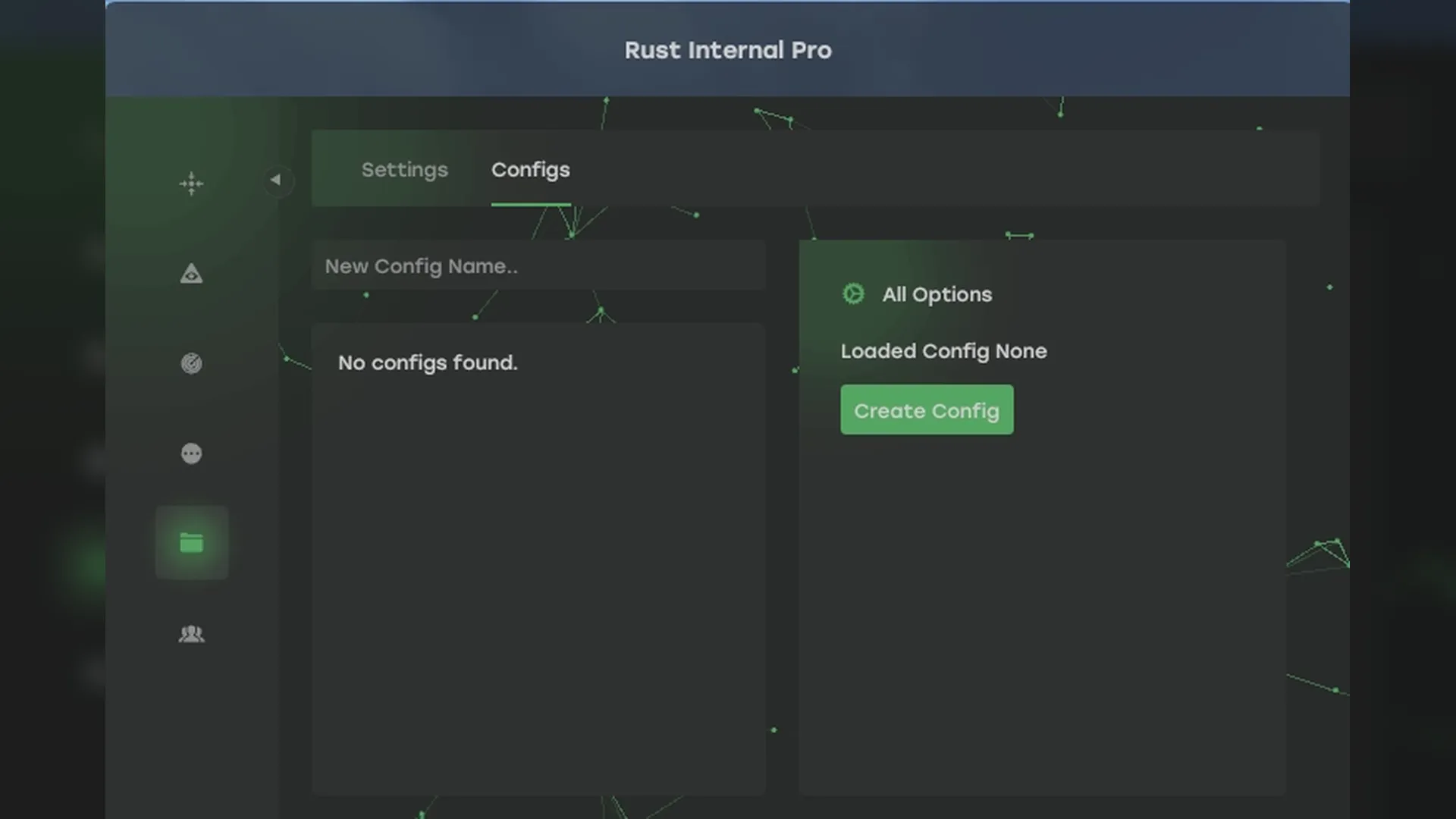The image size is (1456, 819).
Task: Focus the New Config Name field
Action: coord(538,266)
